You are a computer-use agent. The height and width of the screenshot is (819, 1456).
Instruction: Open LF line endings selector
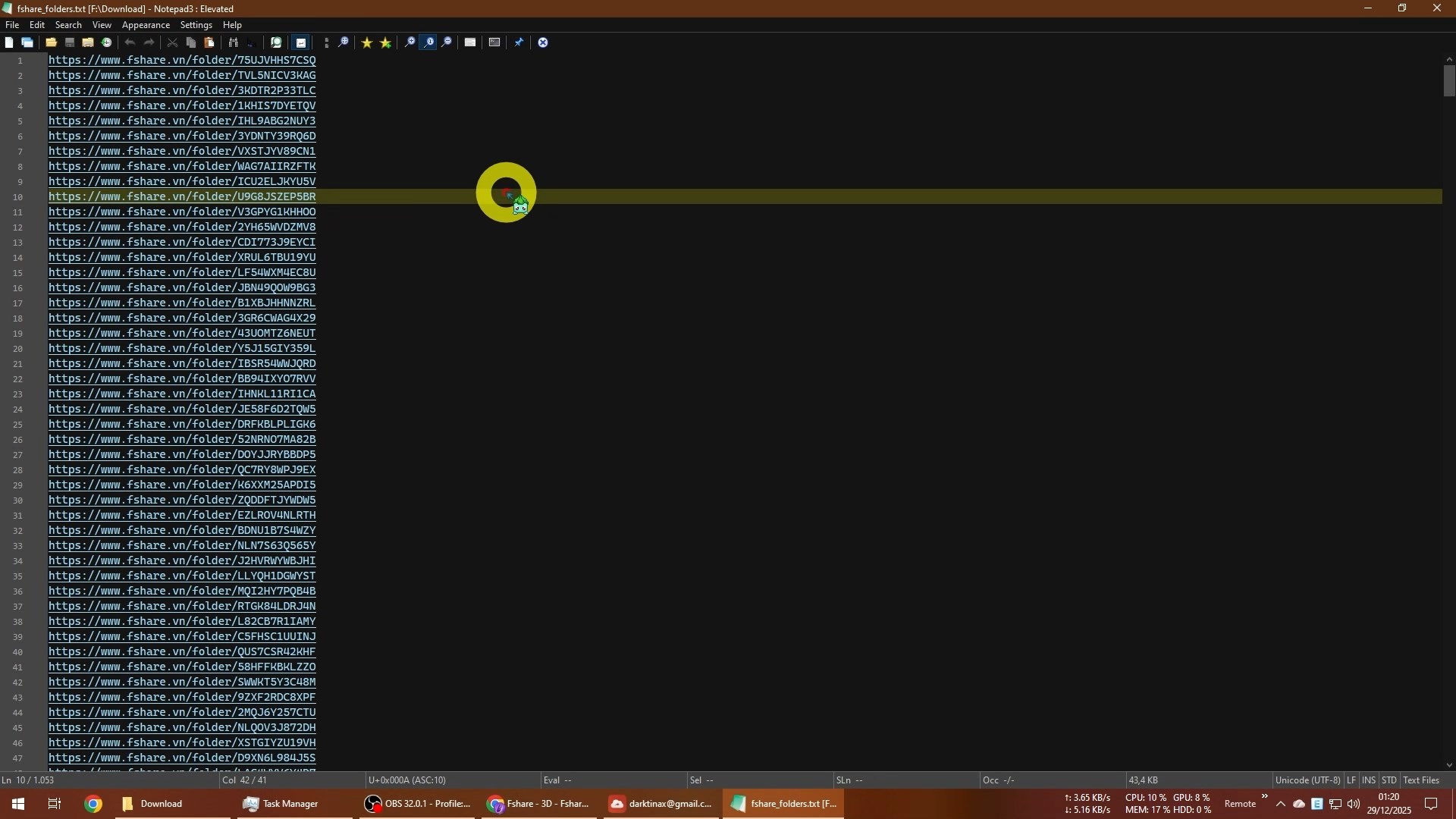tap(1351, 780)
